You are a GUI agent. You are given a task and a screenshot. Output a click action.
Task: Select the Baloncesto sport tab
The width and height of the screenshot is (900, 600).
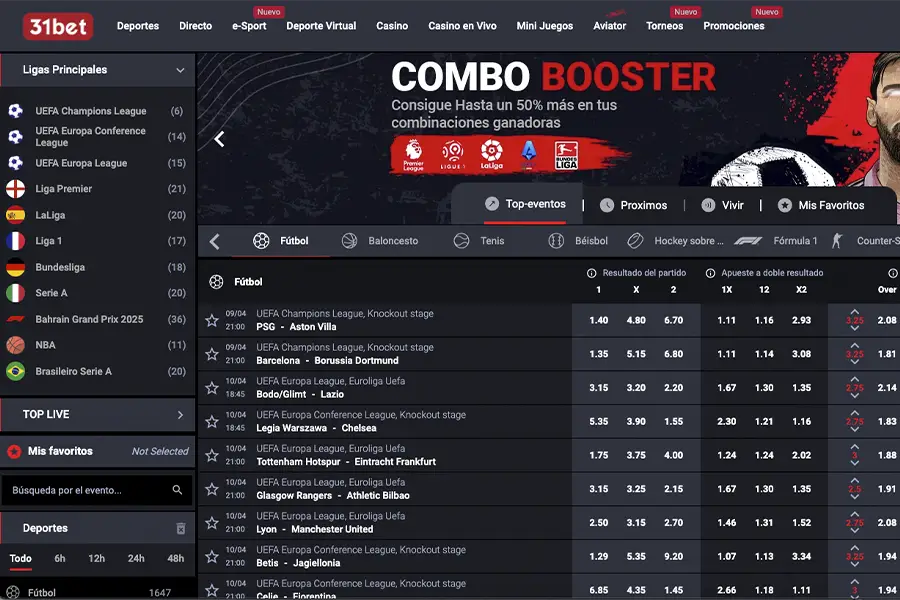[x=379, y=241]
